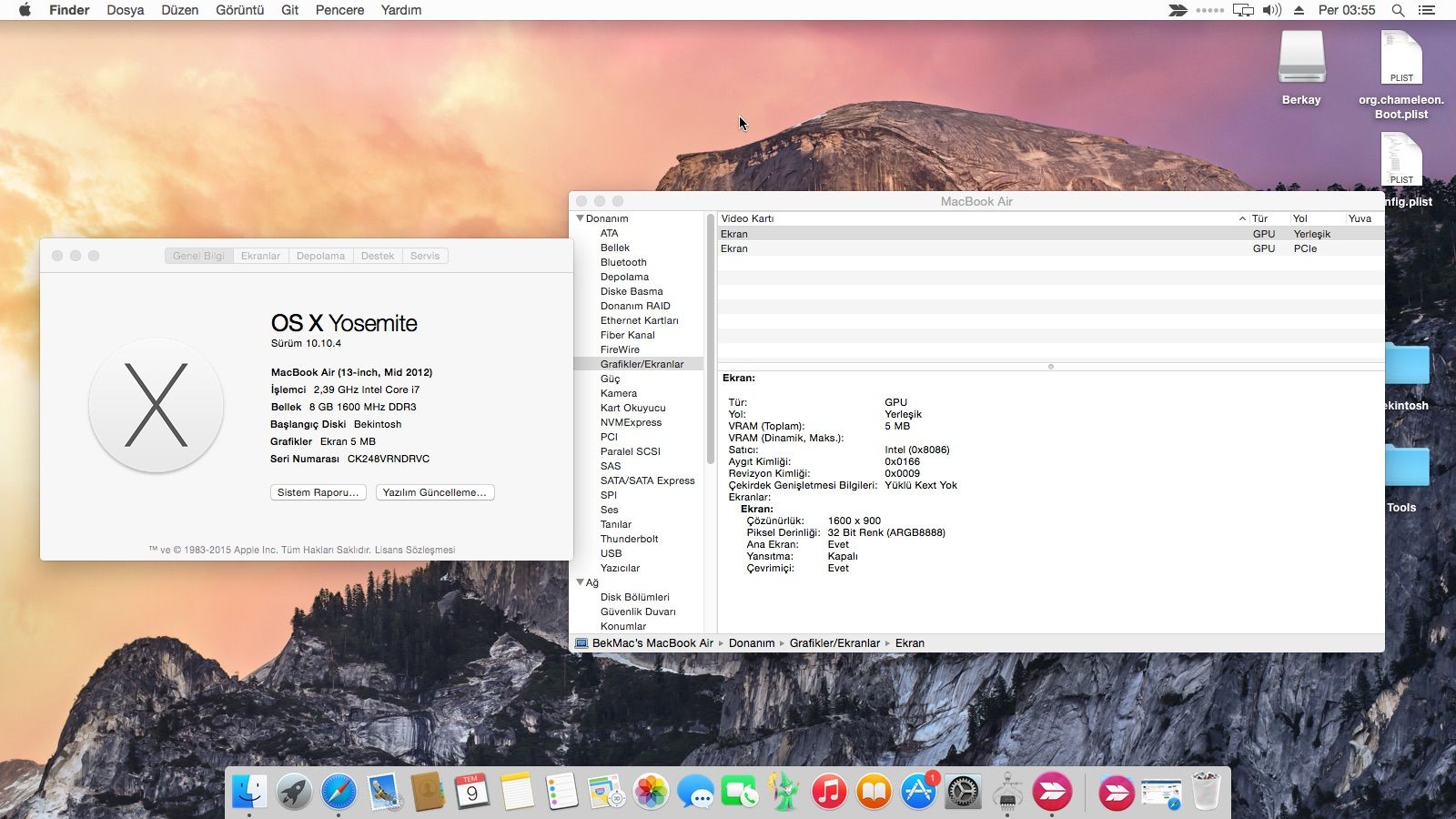This screenshot has height=819, width=1456.
Task: Restore the minimized Safari window in dock
Action: [1161, 792]
